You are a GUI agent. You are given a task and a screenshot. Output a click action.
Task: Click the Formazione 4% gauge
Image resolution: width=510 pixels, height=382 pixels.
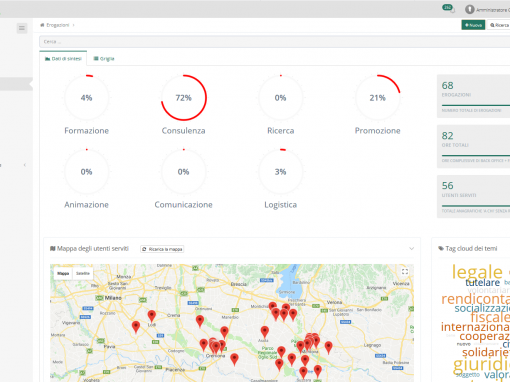[87, 98]
